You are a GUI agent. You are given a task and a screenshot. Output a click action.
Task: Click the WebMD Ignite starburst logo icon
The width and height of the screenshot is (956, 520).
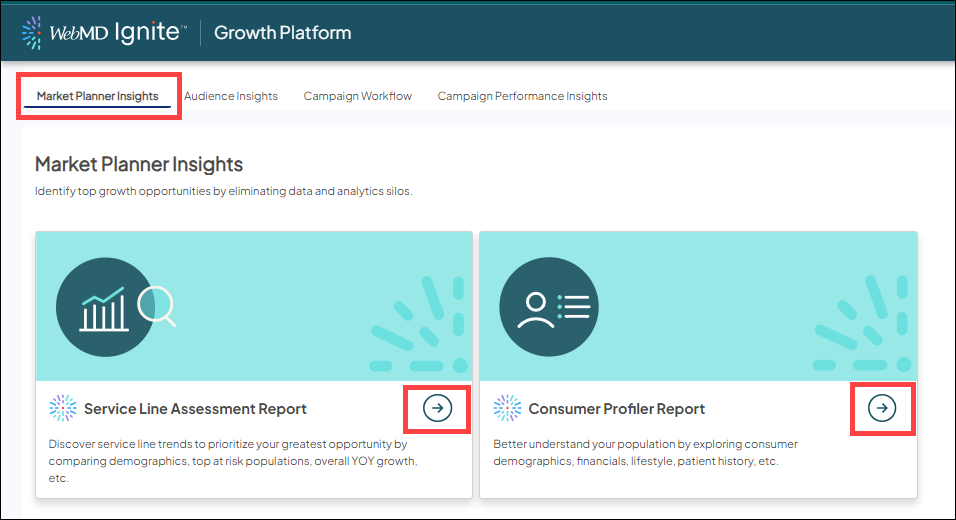(33, 32)
